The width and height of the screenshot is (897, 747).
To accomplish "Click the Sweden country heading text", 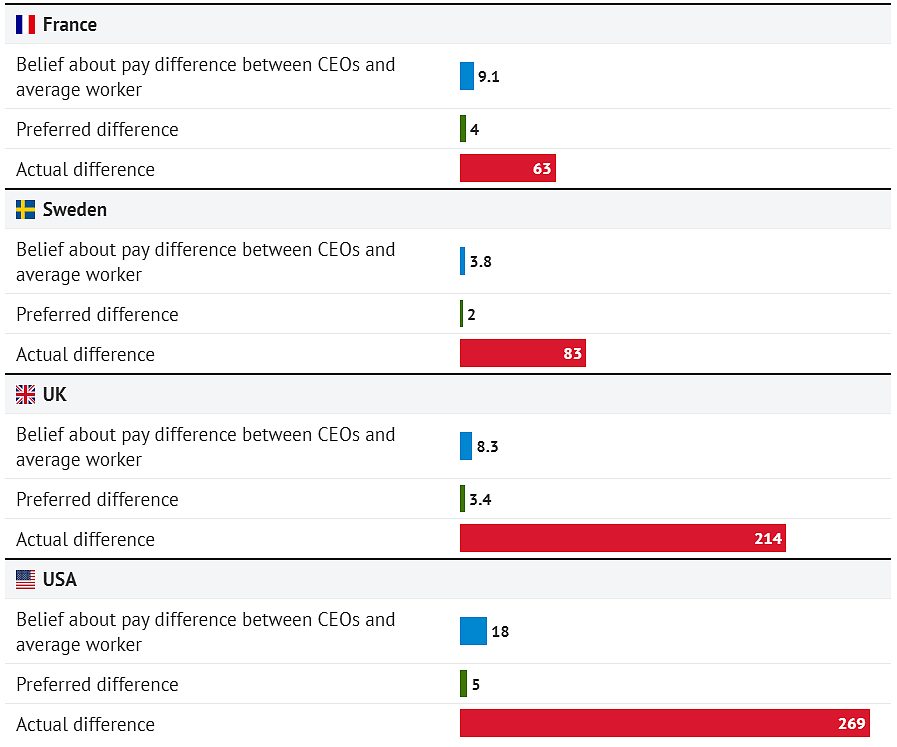I will tap(75, 210).
